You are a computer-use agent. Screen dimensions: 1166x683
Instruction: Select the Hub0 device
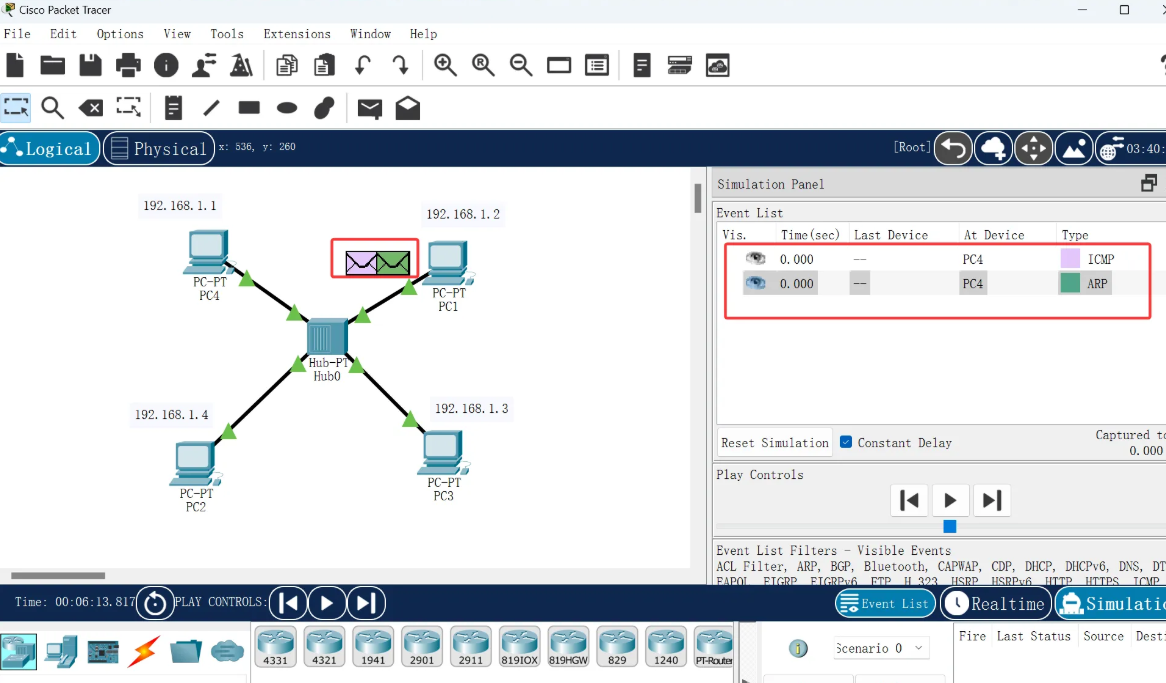[327, 337]
